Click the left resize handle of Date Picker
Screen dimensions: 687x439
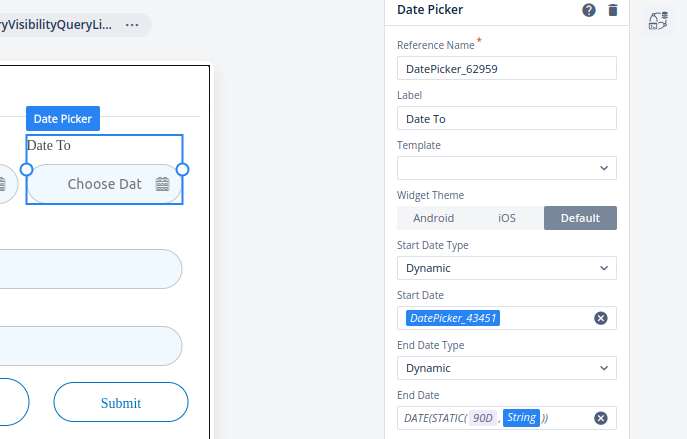(x=27, y=169)
